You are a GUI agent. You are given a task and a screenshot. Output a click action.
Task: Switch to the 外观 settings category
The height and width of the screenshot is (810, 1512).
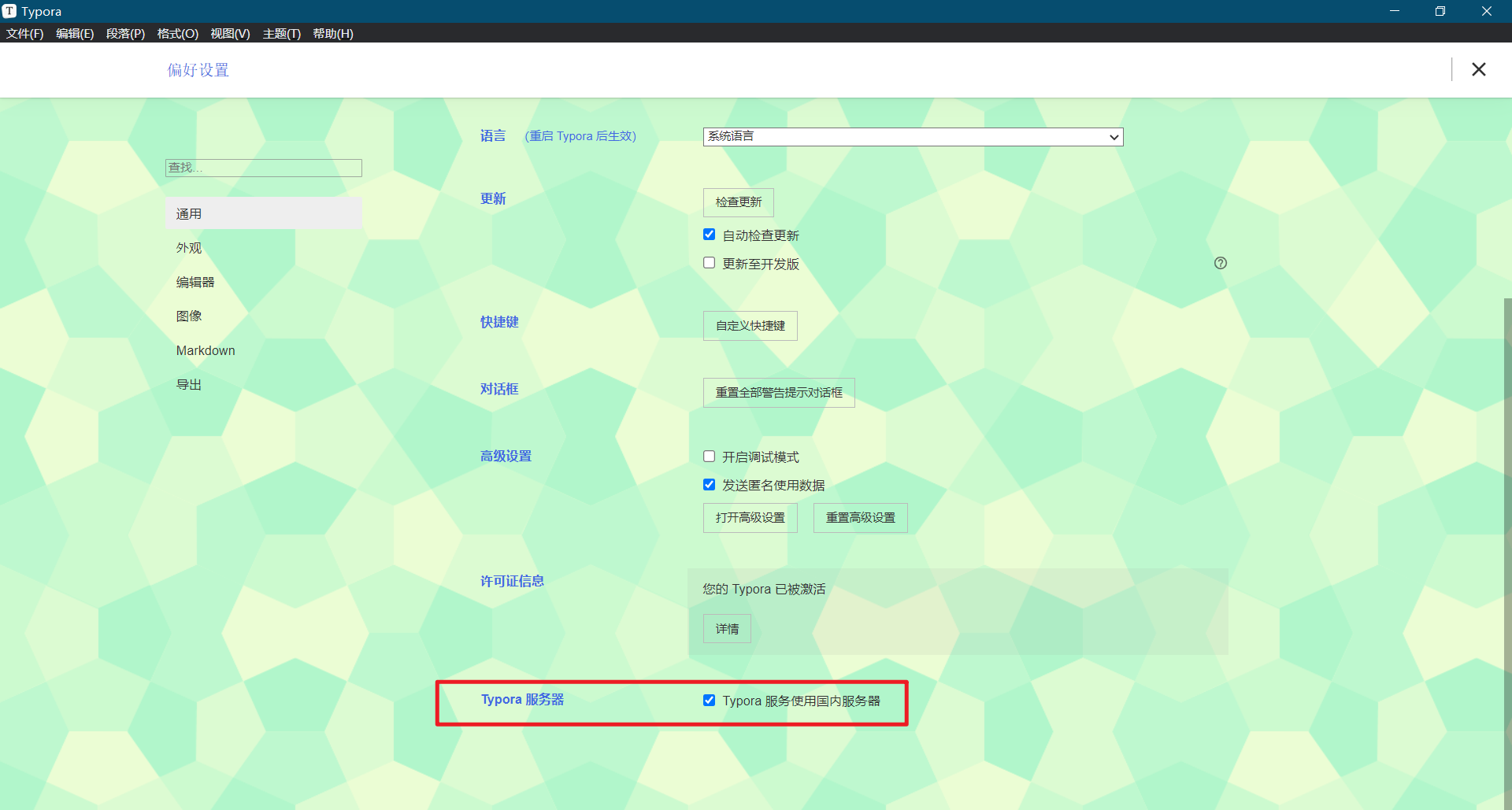(x=263, y=248)
